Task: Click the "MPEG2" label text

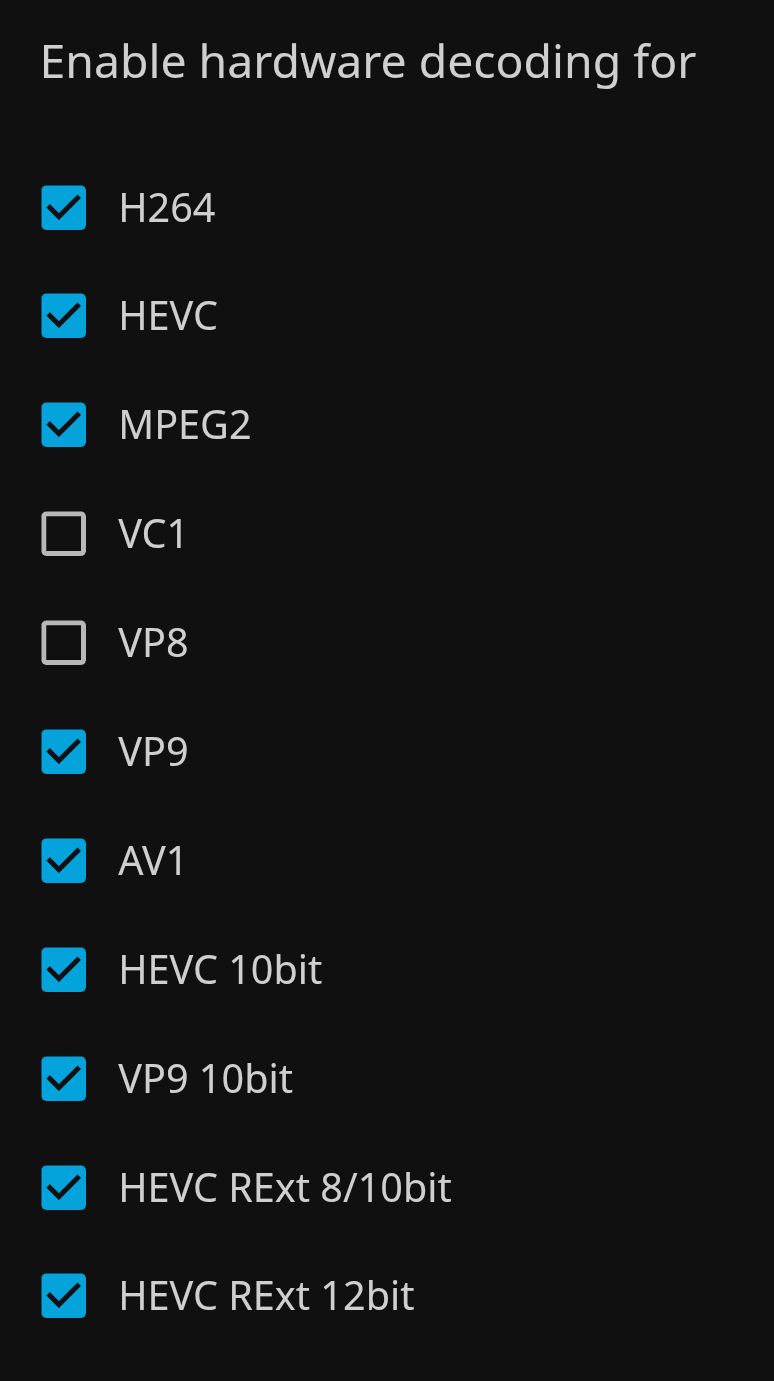Action: tap(185, 425)
